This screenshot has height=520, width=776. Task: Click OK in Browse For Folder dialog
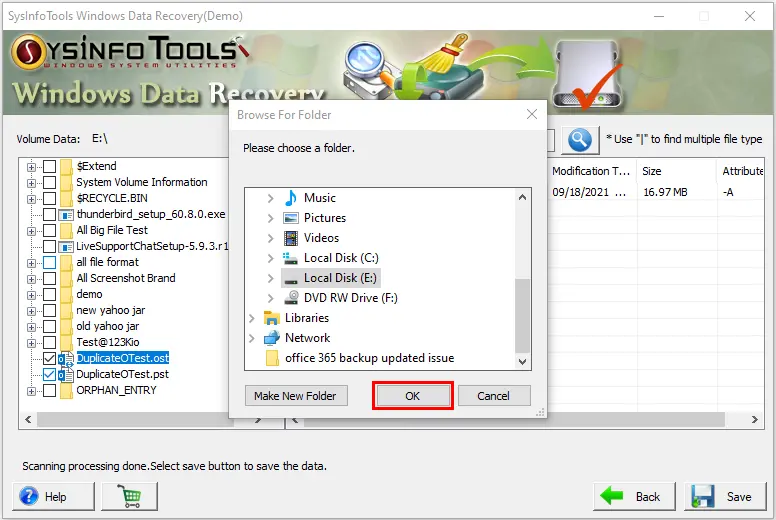click(x=412, y=396)
